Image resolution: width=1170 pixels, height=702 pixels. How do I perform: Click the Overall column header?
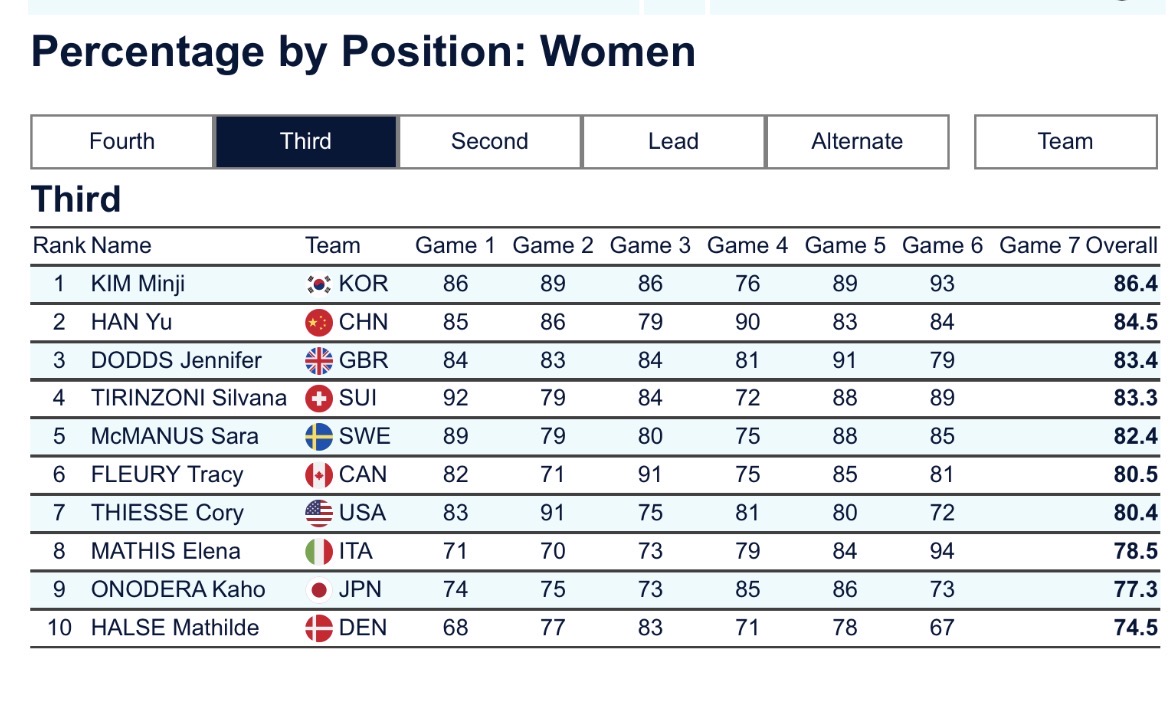pos(1121,246)
